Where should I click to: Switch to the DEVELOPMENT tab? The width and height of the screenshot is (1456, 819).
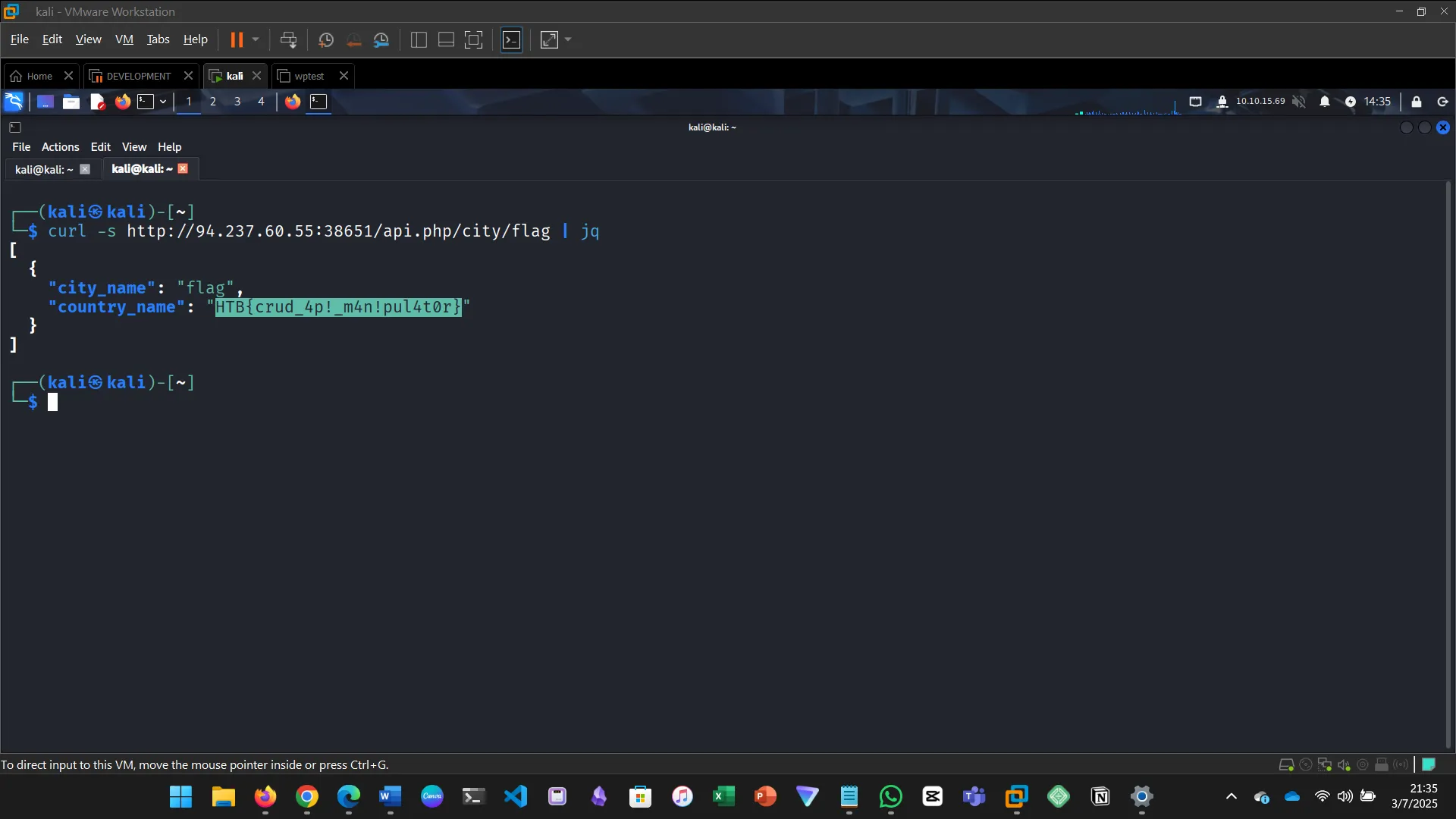pyautogui.click(x=138, y=76)
